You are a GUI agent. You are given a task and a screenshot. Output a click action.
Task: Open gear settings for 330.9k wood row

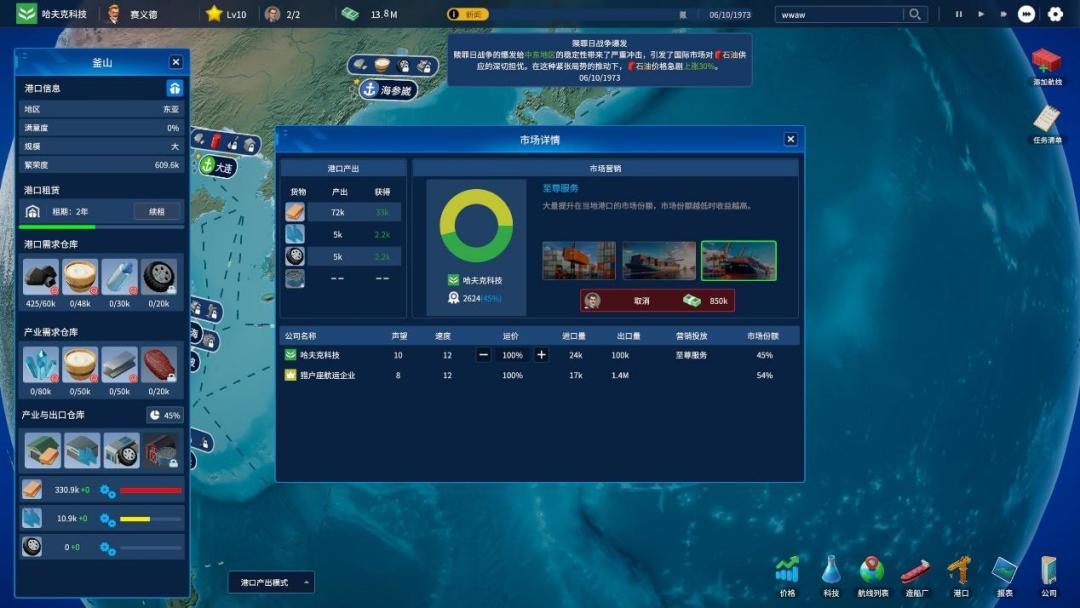coord(107,491)
